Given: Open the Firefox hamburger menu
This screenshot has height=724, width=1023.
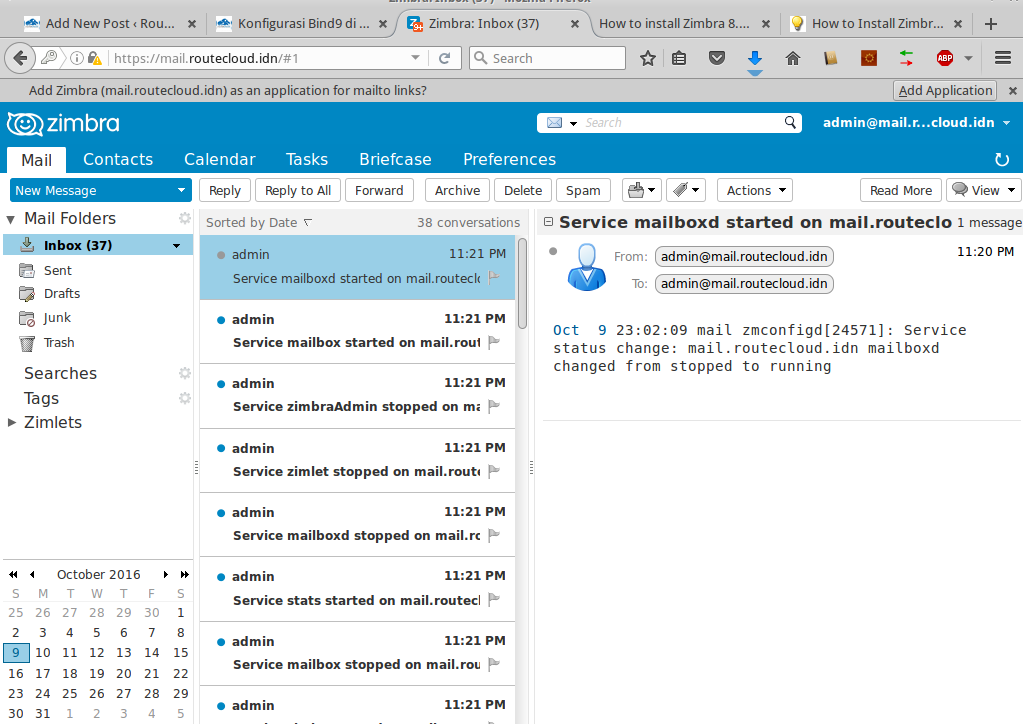Looking at the screenshot, I should (1003, 58).
